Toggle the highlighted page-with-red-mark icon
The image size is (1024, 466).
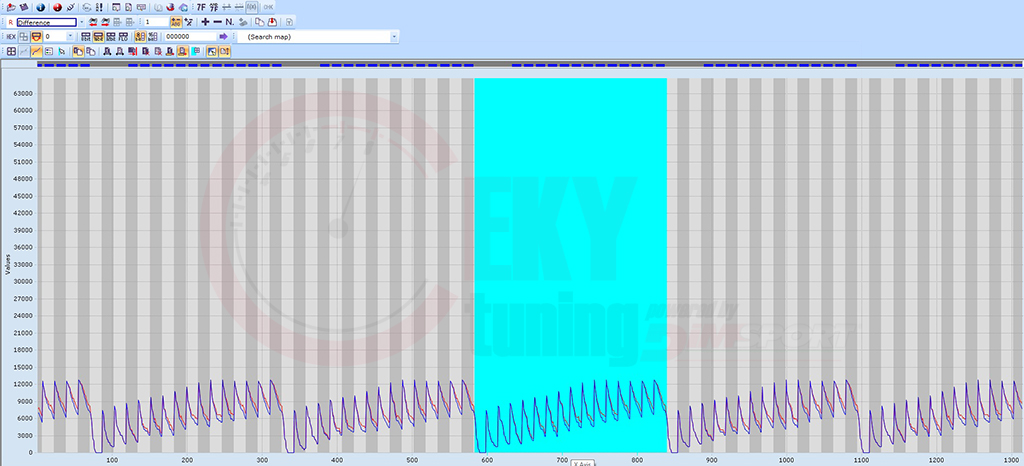182,51
